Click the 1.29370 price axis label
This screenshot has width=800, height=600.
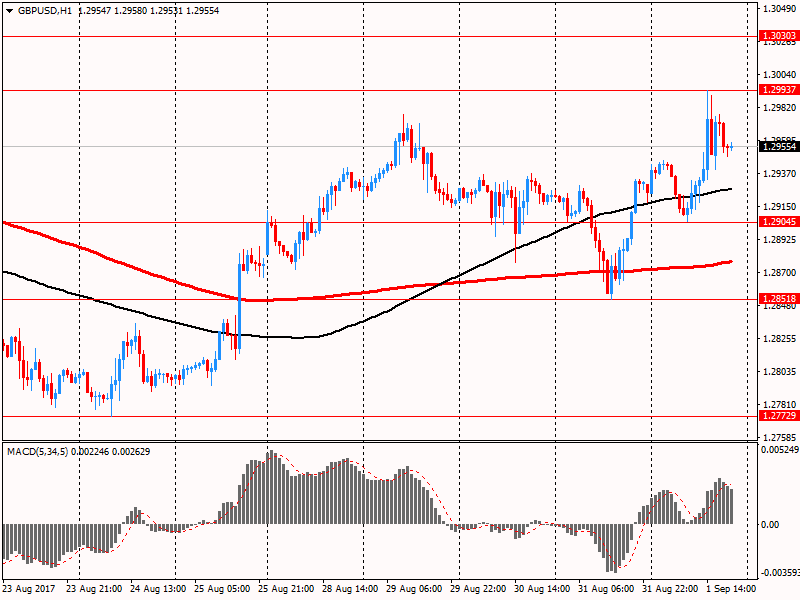(x=780, y=174)
